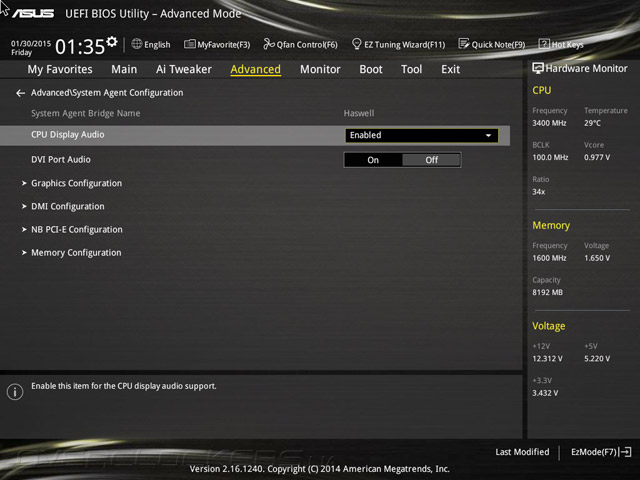Image resolution: width=640 pixels, height=480 pixels.
Task: Expand NB PCI-E Configuration
Action: click(x=77, y=230)
